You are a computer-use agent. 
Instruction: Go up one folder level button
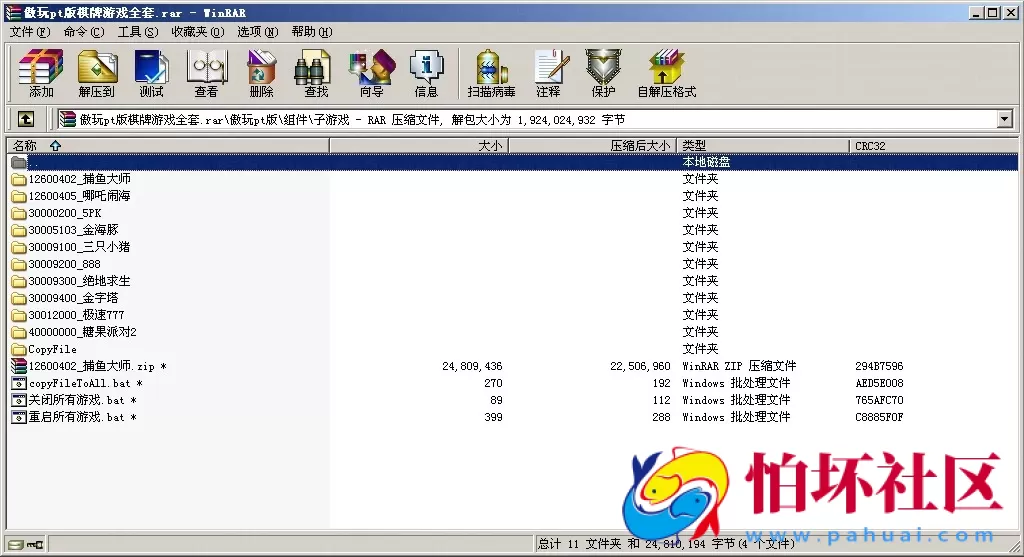[25, 119]
